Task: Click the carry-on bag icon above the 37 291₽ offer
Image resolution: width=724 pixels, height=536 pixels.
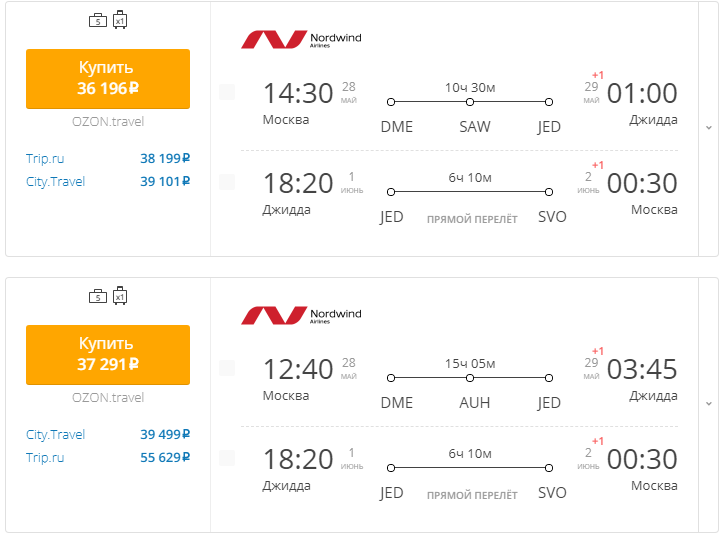Action: point(98,296)
